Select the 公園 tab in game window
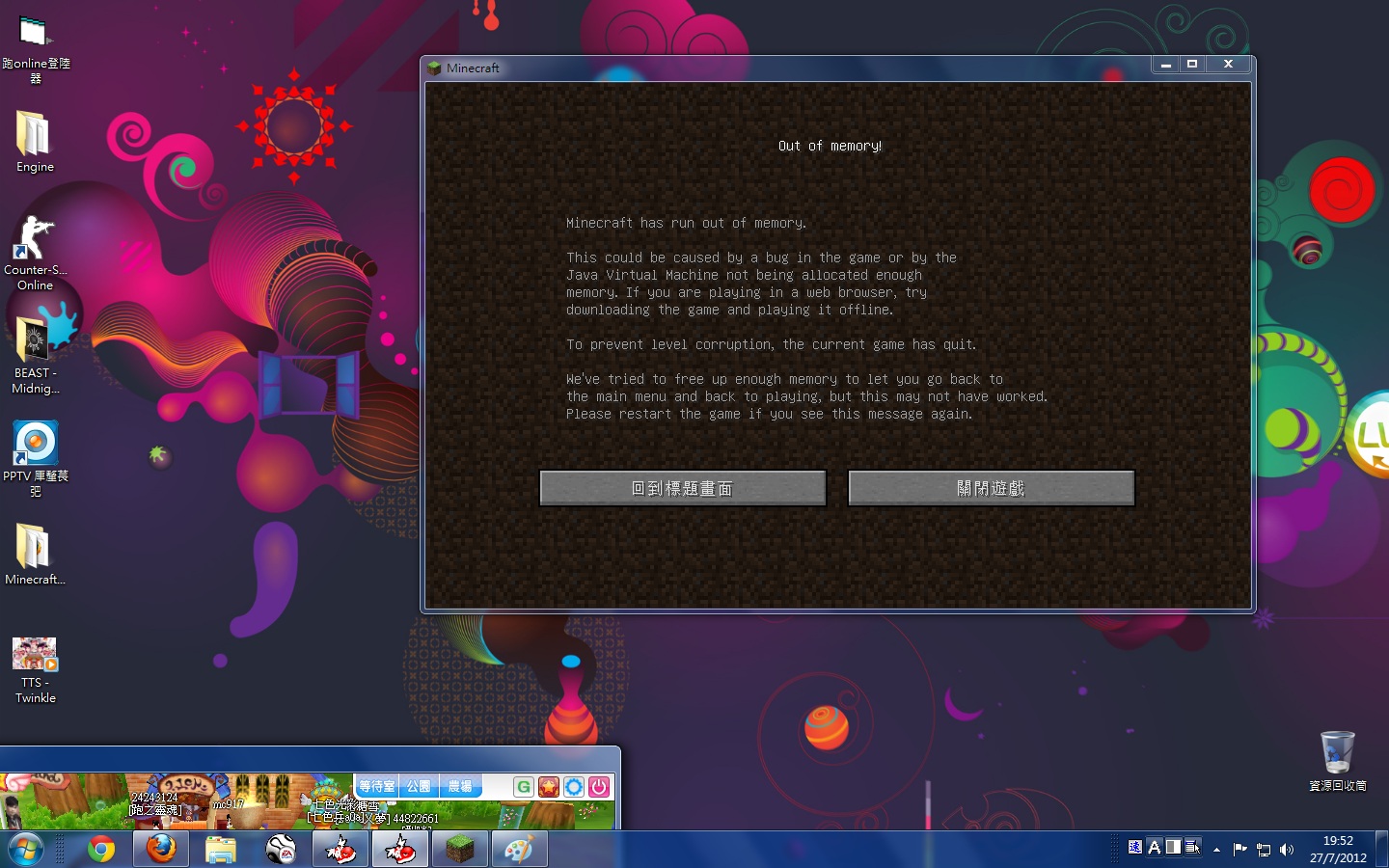 tap(419, 787)
